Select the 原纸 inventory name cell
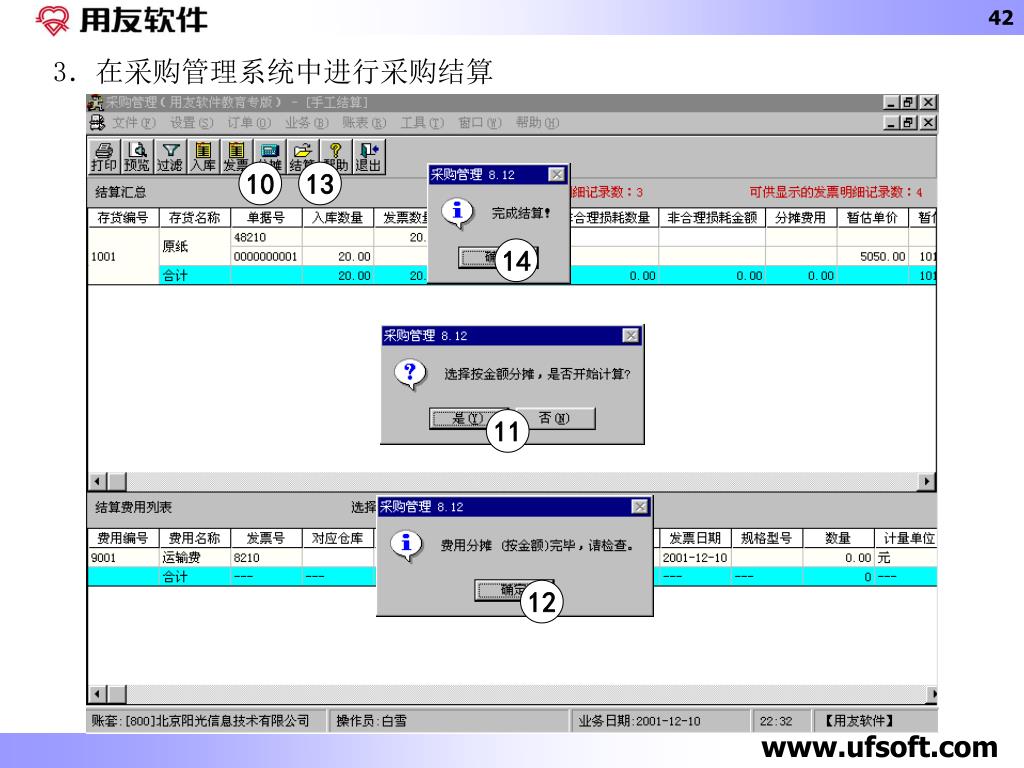1024x768 pixels. (x=195, y=247)
